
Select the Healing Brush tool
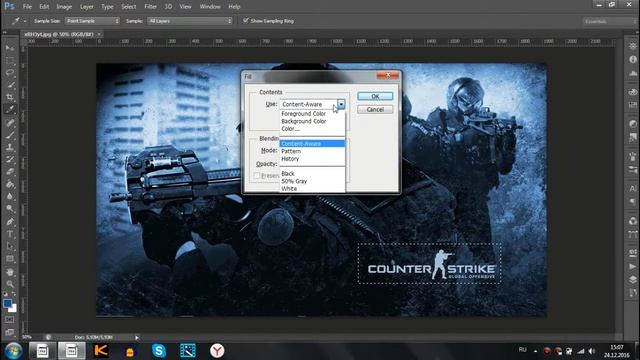(10, 123)
